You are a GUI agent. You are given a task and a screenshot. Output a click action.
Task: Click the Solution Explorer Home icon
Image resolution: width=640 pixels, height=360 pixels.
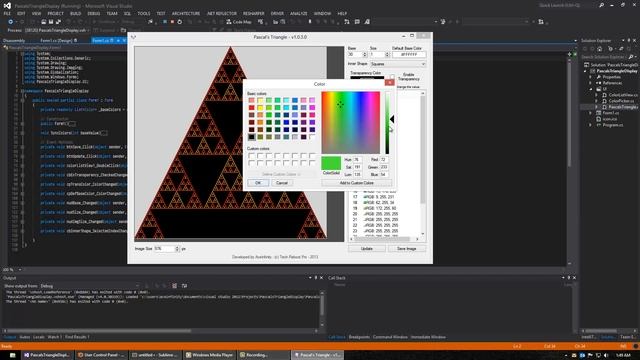[600, 49]
